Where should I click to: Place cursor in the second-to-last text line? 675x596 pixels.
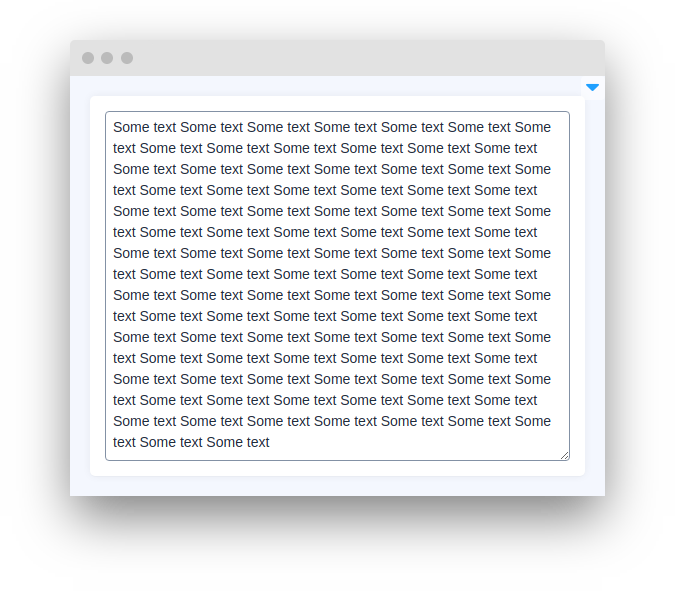click(332, 421)
